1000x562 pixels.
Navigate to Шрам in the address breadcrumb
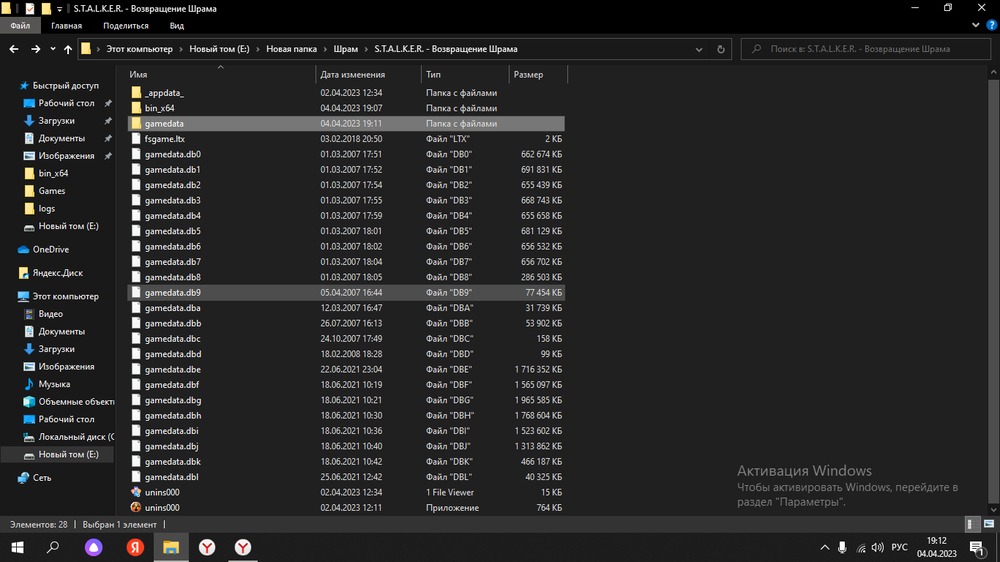tap(346, 48)
